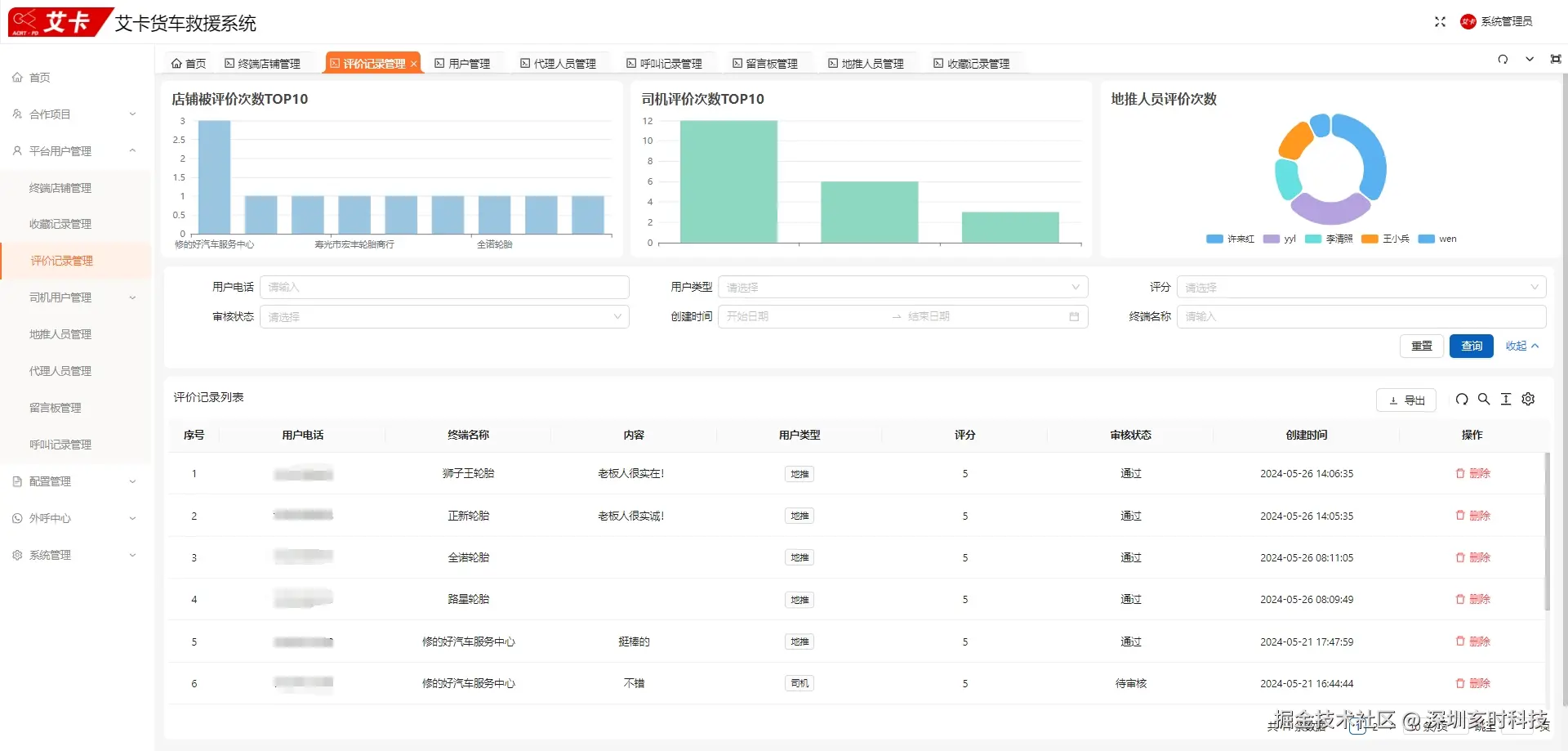Image resolution: width=1568 pixels, height=751 pixels.
Task: Switch to the 呼叫记录管理 tab
Action: pyautogui.click(x=665, y=64)
